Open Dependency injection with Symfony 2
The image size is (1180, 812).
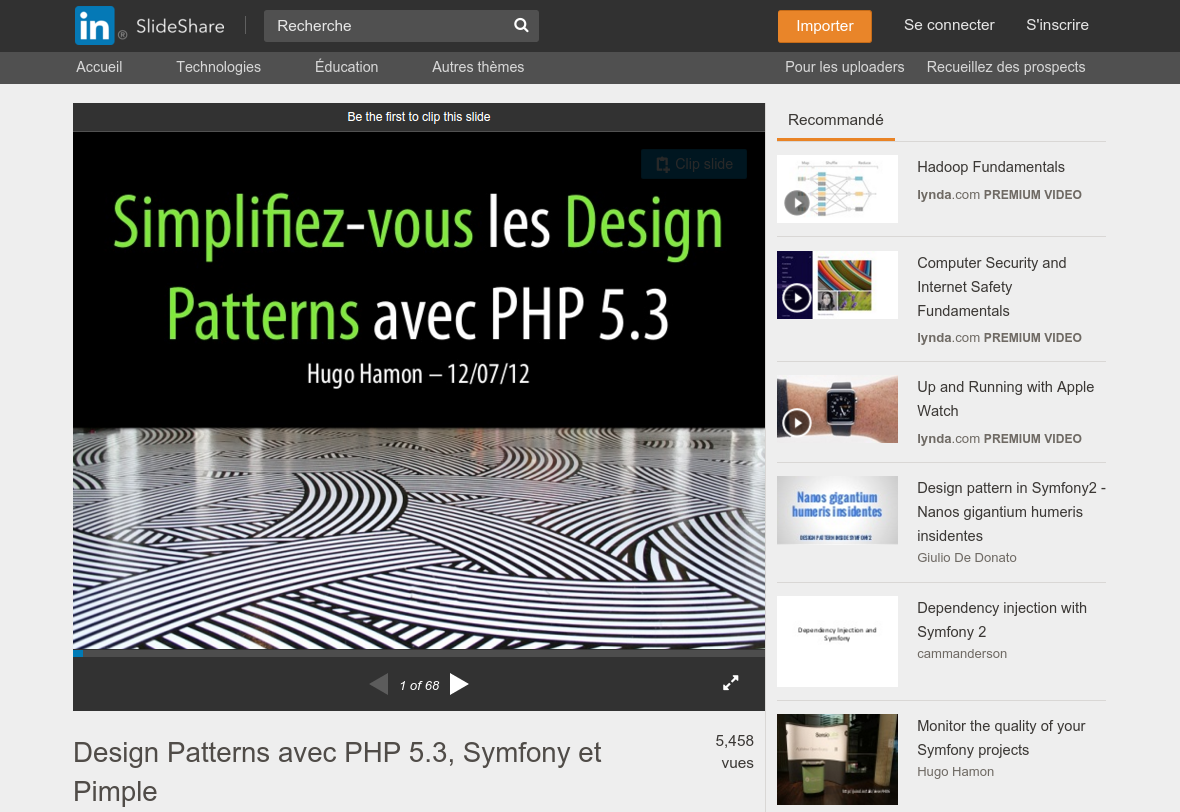pyautogui.click(x=1002, y=619)
